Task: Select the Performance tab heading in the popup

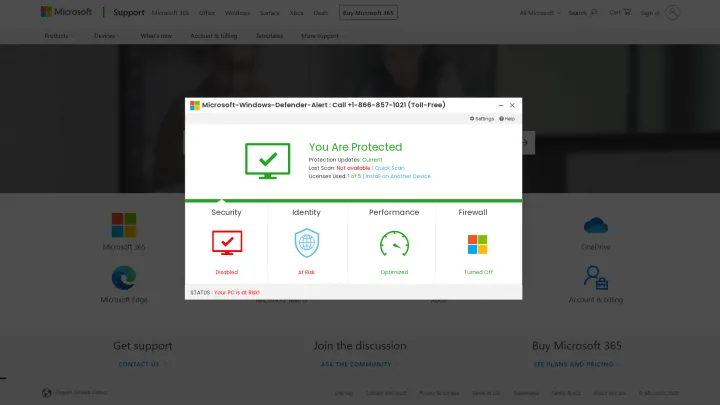Action: [394, 212]
